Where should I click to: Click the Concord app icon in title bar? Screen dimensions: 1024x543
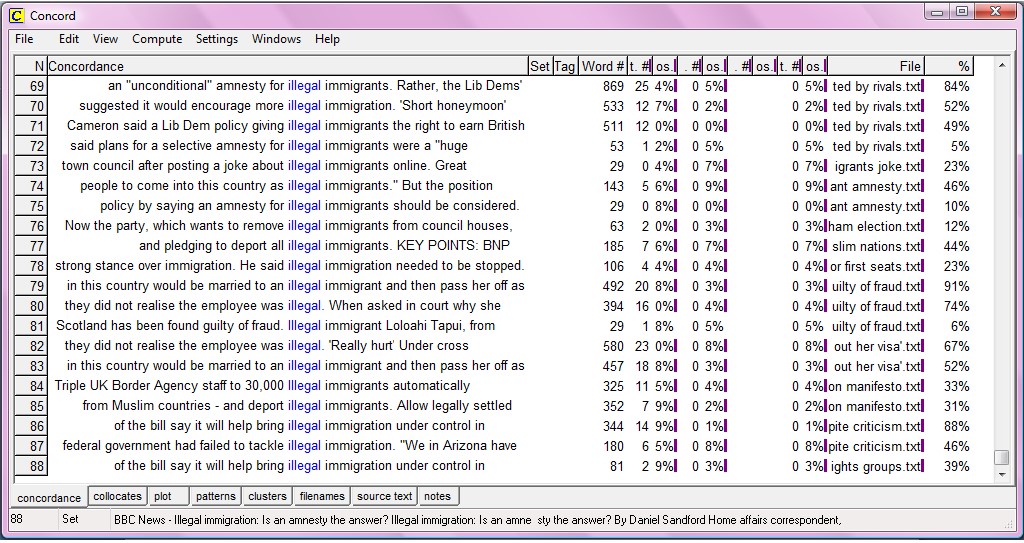17,16
